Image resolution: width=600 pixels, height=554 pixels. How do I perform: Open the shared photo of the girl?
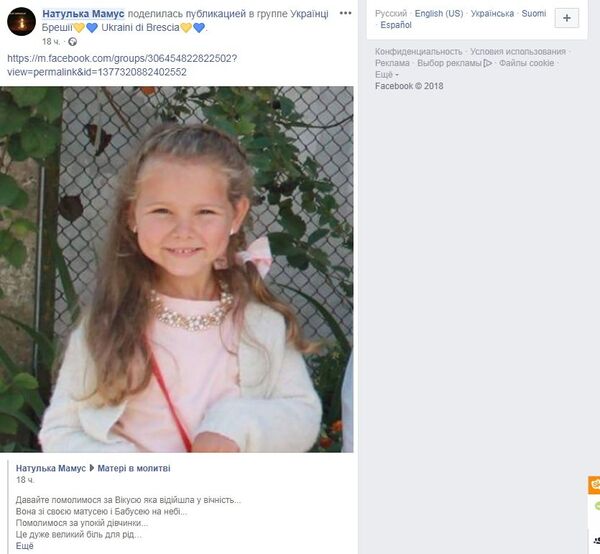pyautogui.click(x=176, y=269)
